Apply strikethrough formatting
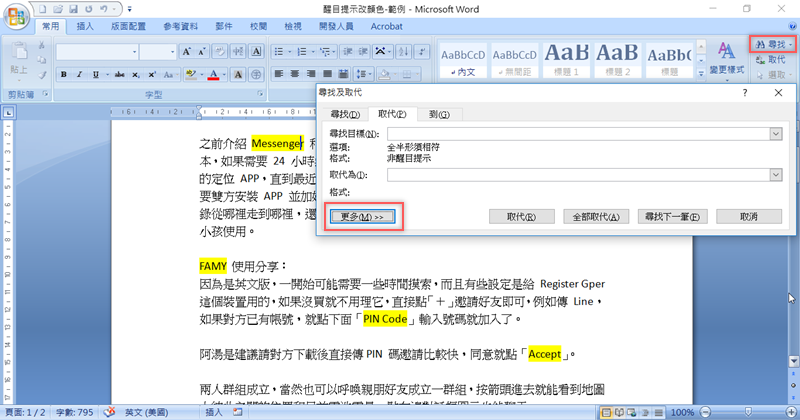The height and width of the screenshot is (420, 800). (120, 75)
